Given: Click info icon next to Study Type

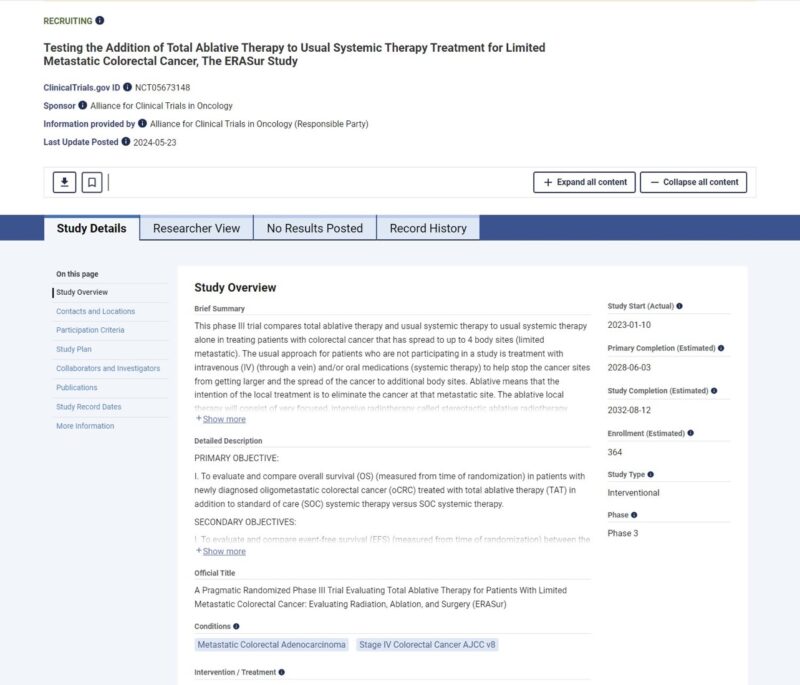Looking at the screenshot, I should (651, 474).
